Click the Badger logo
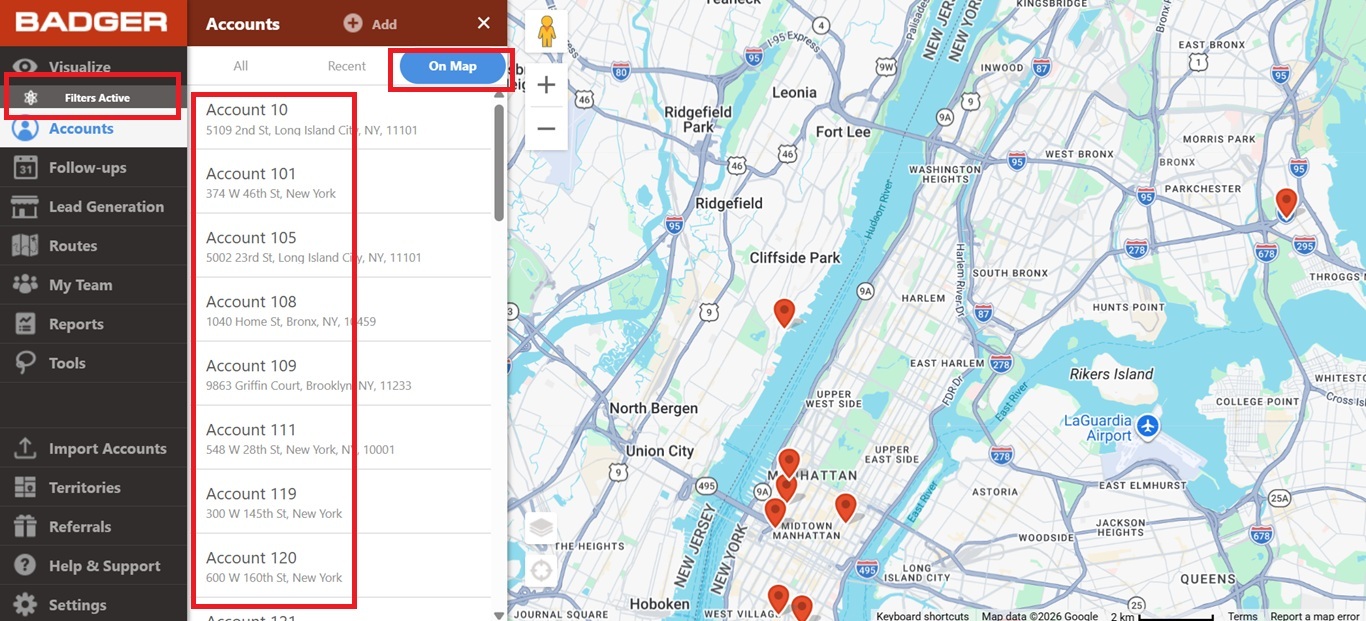The image size is (1366, 621). click(91, 21)
